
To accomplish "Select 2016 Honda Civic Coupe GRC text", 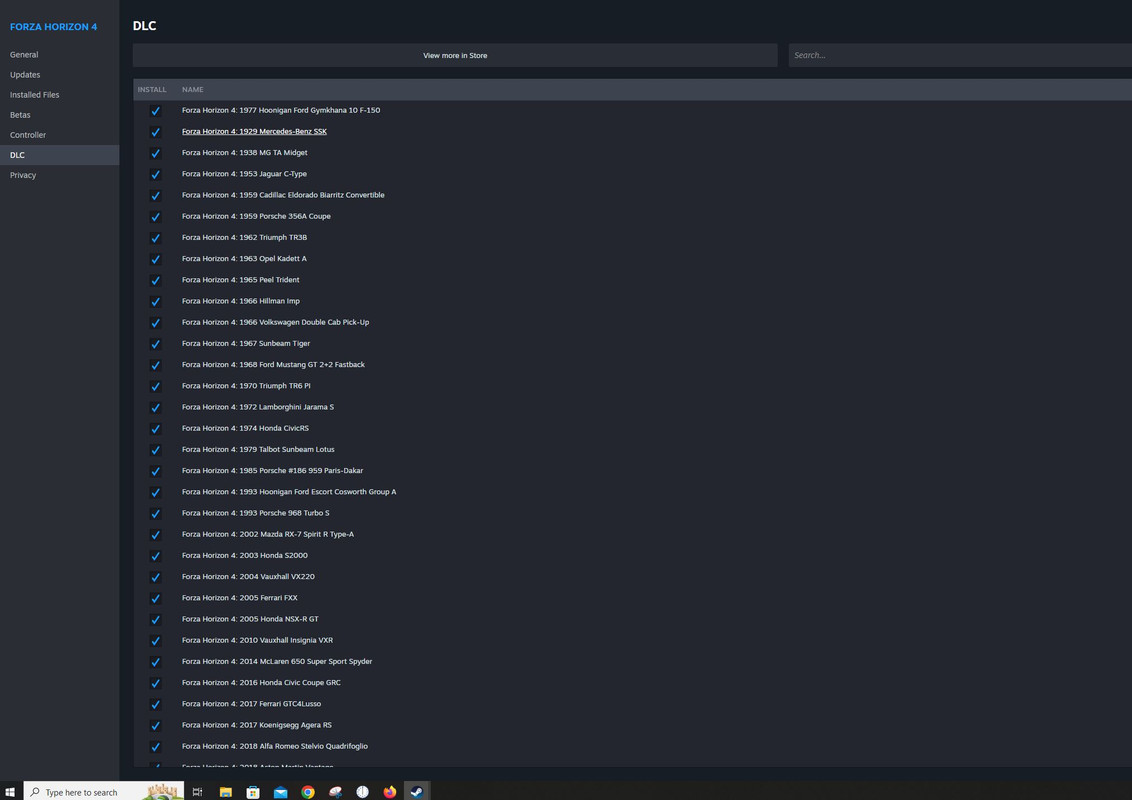I will [261, 682].
